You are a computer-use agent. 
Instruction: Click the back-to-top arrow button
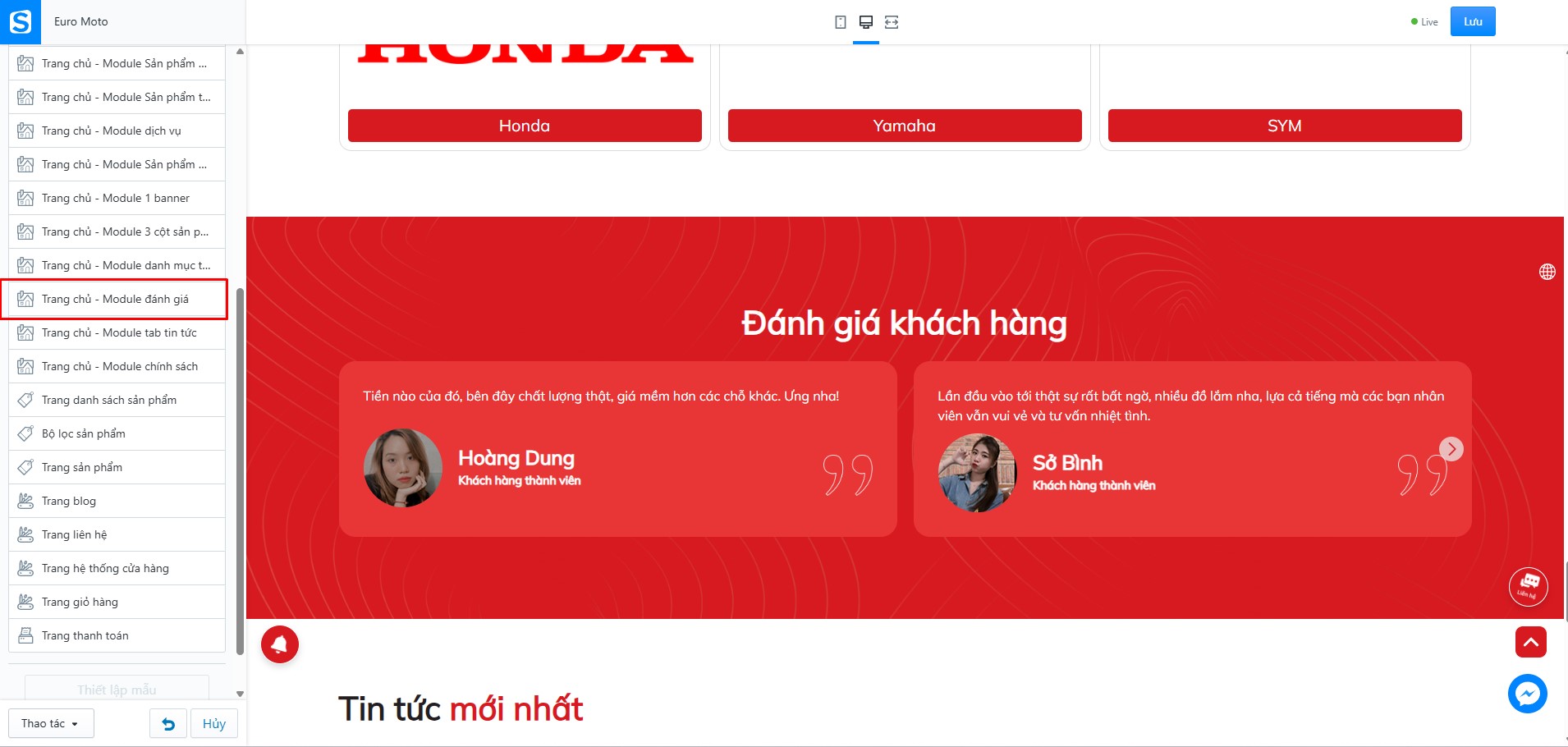1531,642
